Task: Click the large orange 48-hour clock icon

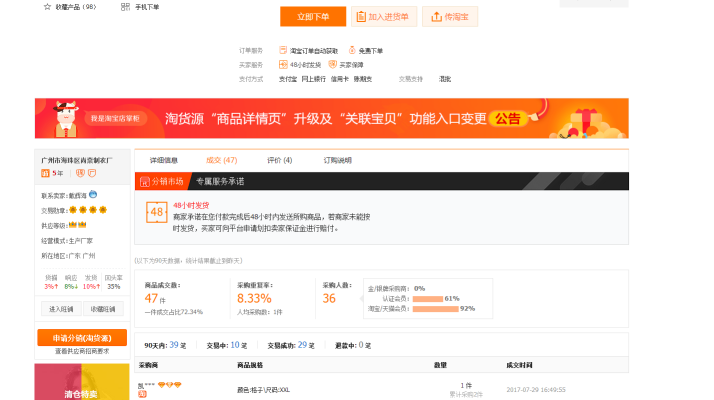Action: click(157, 212)
